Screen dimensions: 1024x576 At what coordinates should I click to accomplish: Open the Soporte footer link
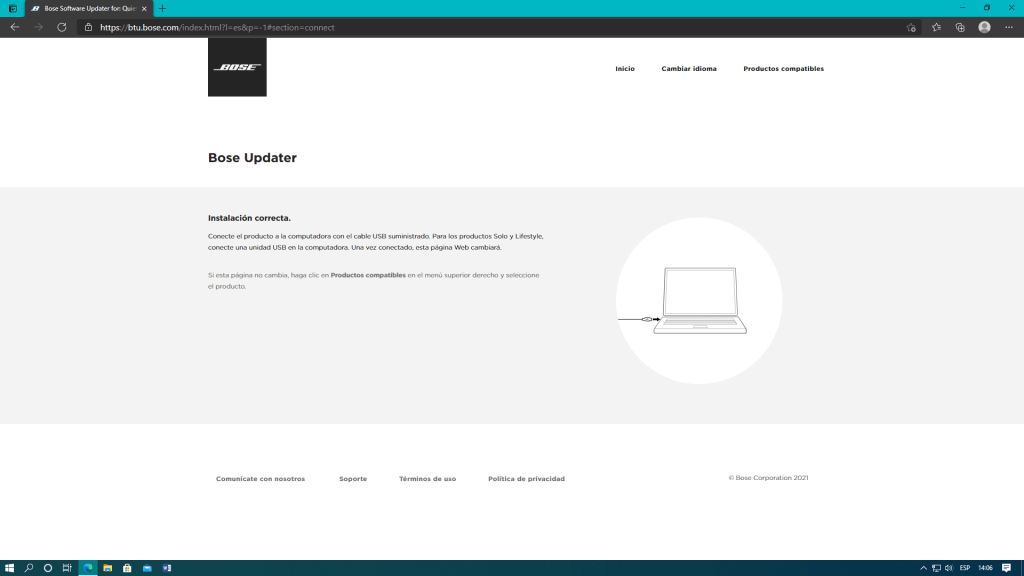[353, 479]
